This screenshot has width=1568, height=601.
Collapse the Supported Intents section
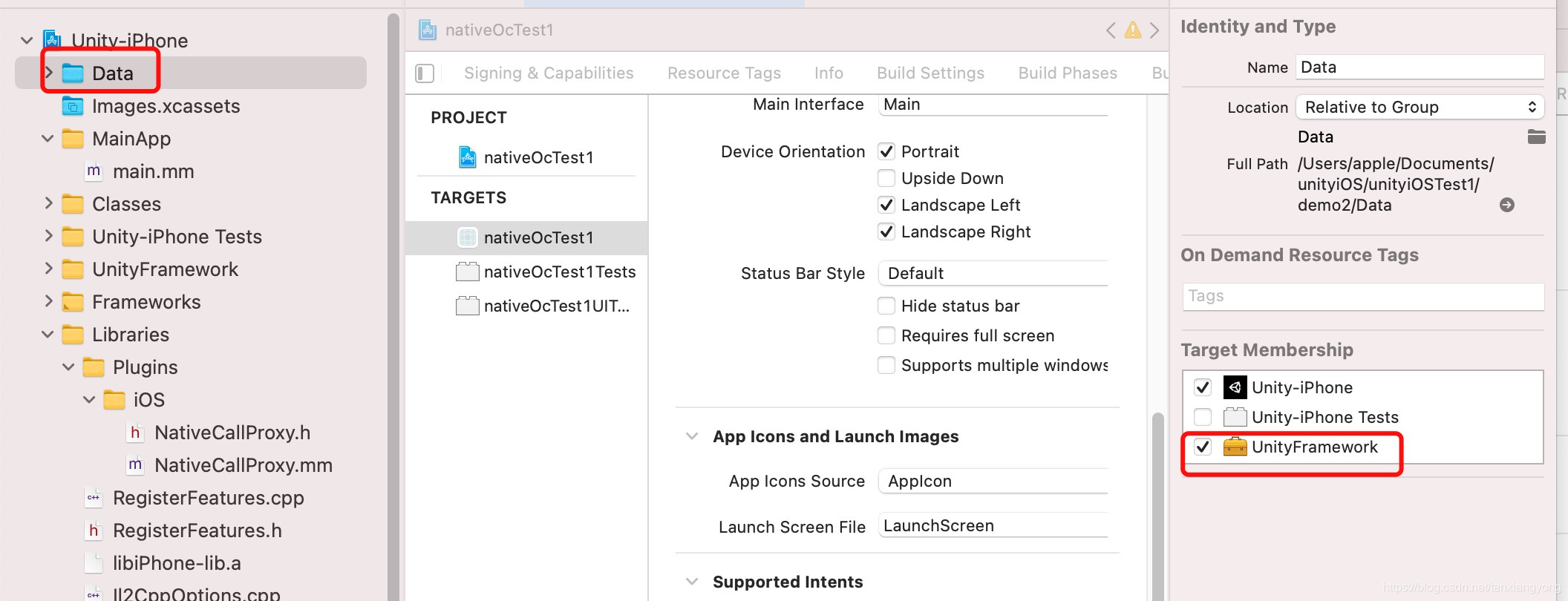(692, 582)
